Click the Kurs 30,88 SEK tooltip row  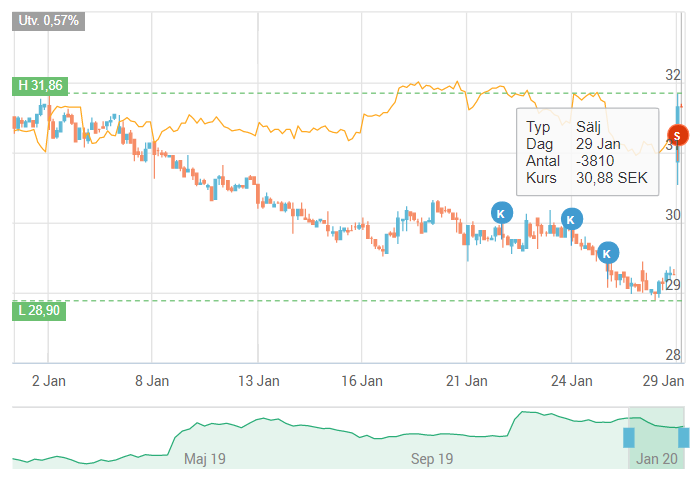(x=586, y=178)
